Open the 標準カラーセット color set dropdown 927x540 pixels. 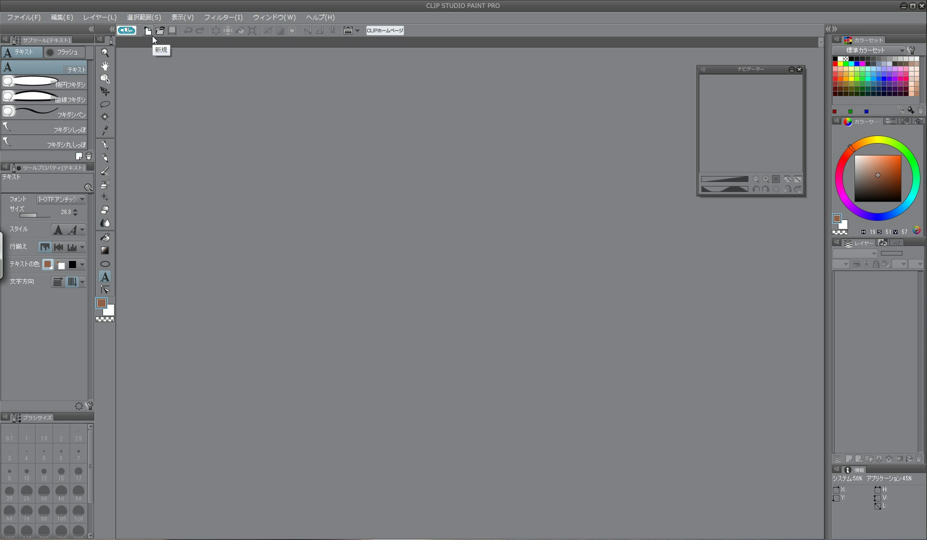(873, 50)
